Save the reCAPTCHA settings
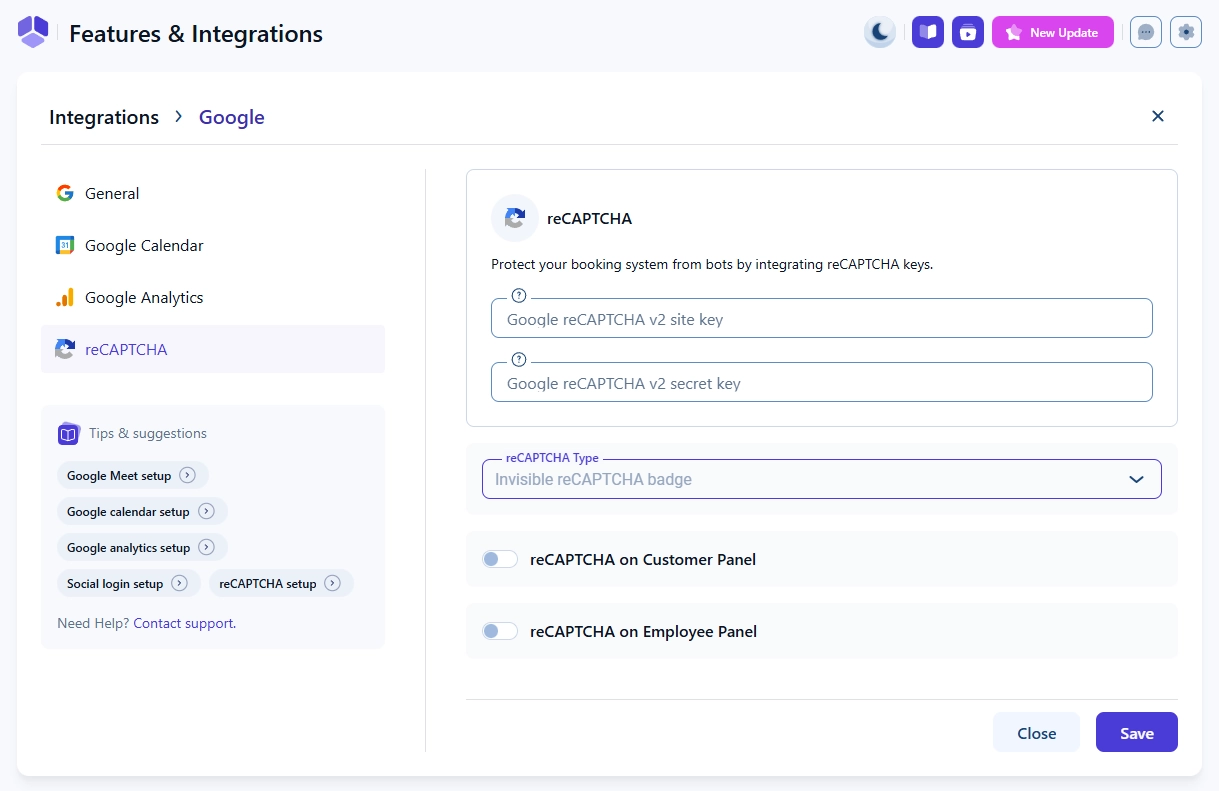Screen dimensions: 1219x791 1136,733
